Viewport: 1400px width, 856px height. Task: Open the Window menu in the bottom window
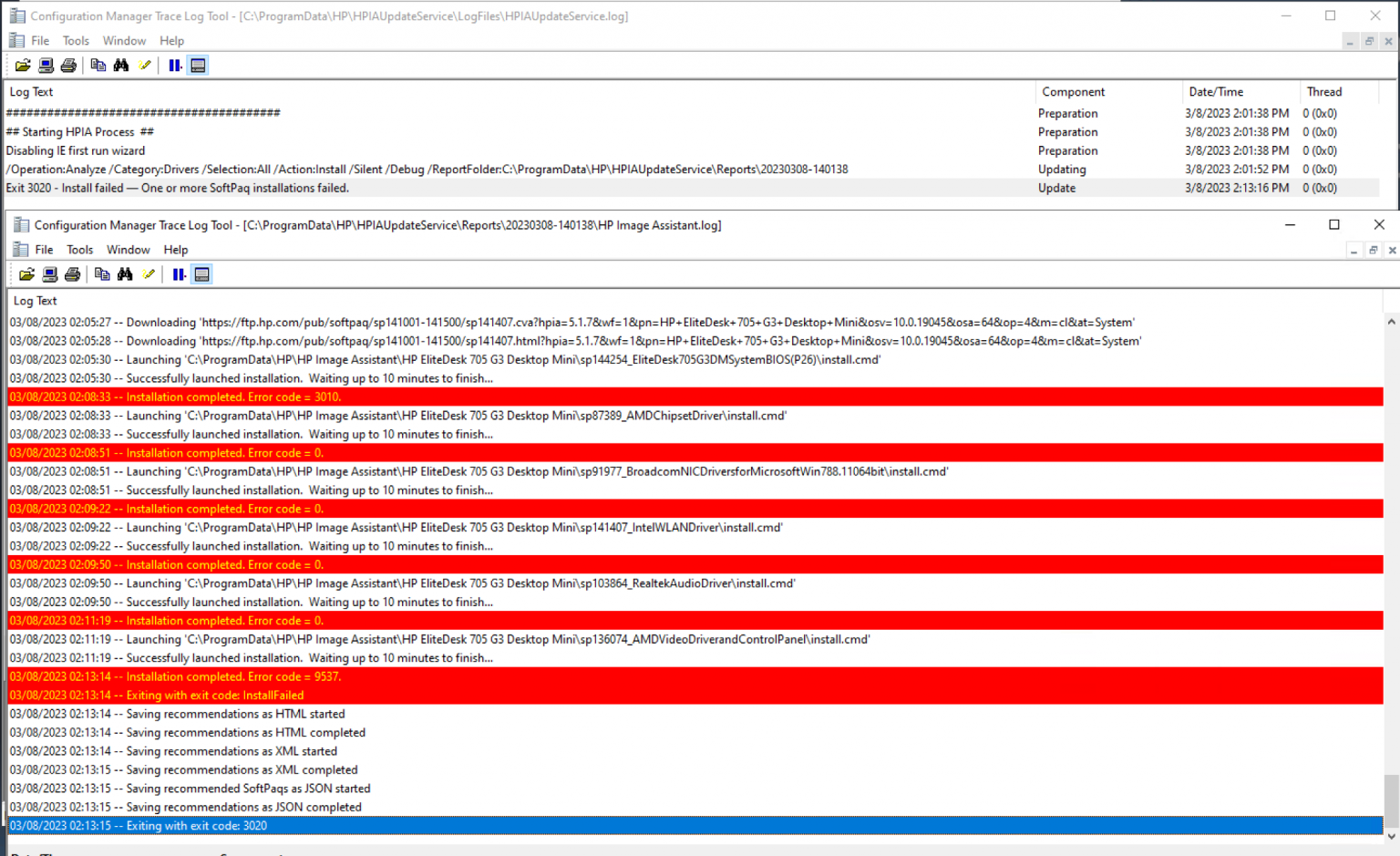pyautogui.click(x=128, y=249)
